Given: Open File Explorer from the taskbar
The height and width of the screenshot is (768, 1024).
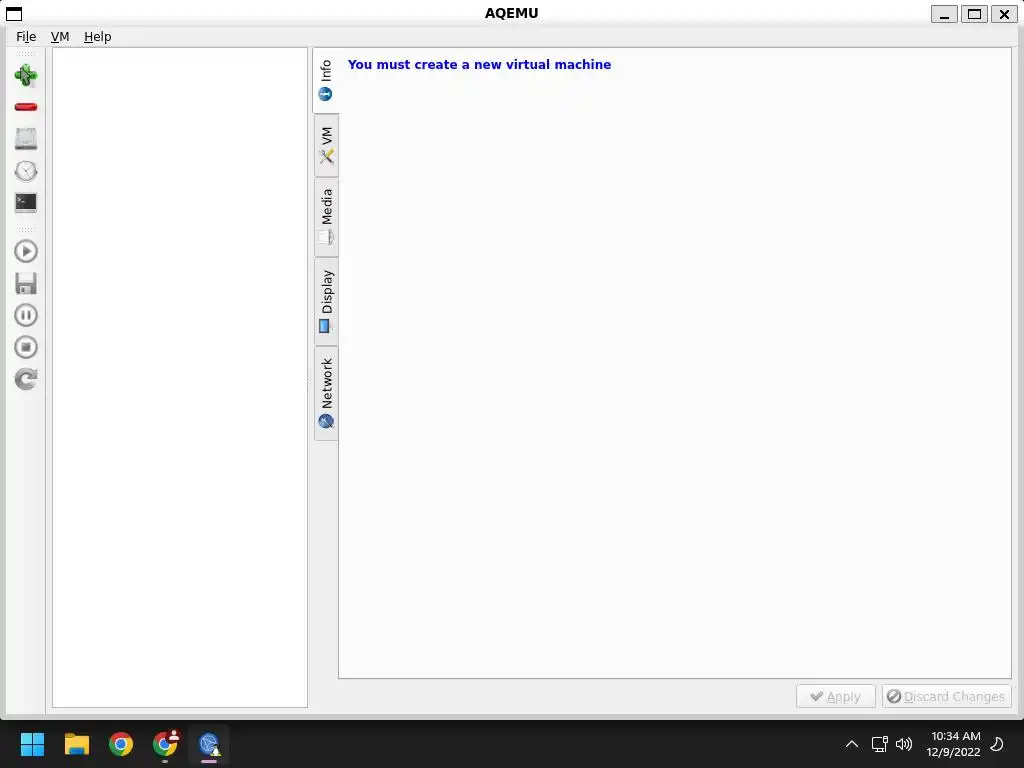Looking at the screenshot, I should click(76, 744).
